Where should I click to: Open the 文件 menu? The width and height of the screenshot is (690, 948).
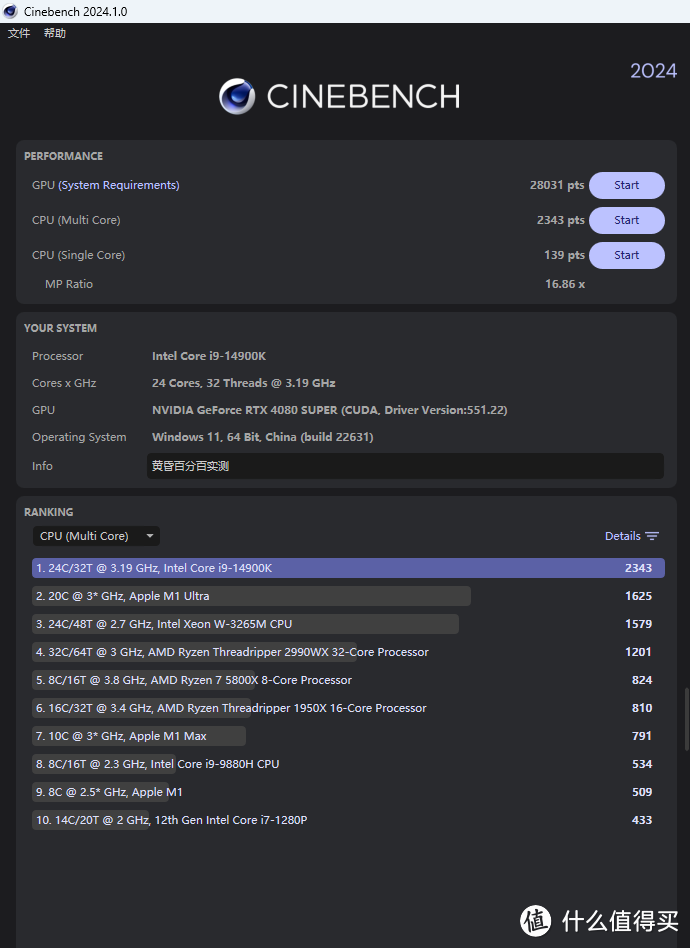(x=19, y=33)
